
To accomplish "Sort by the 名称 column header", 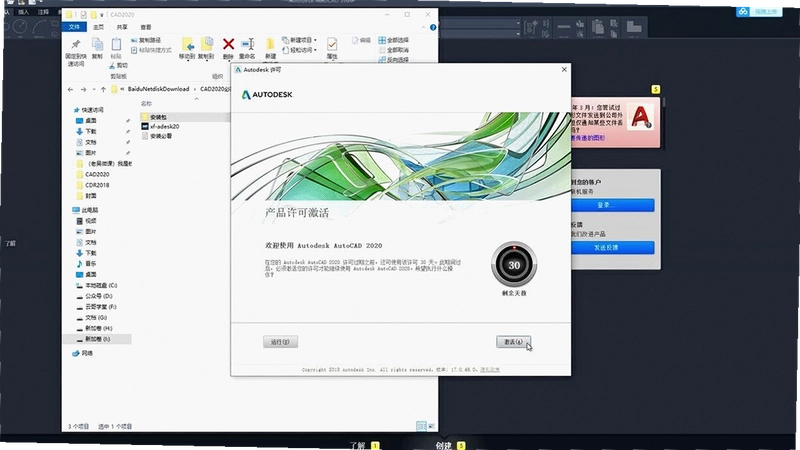I will [x=146, y=104].
